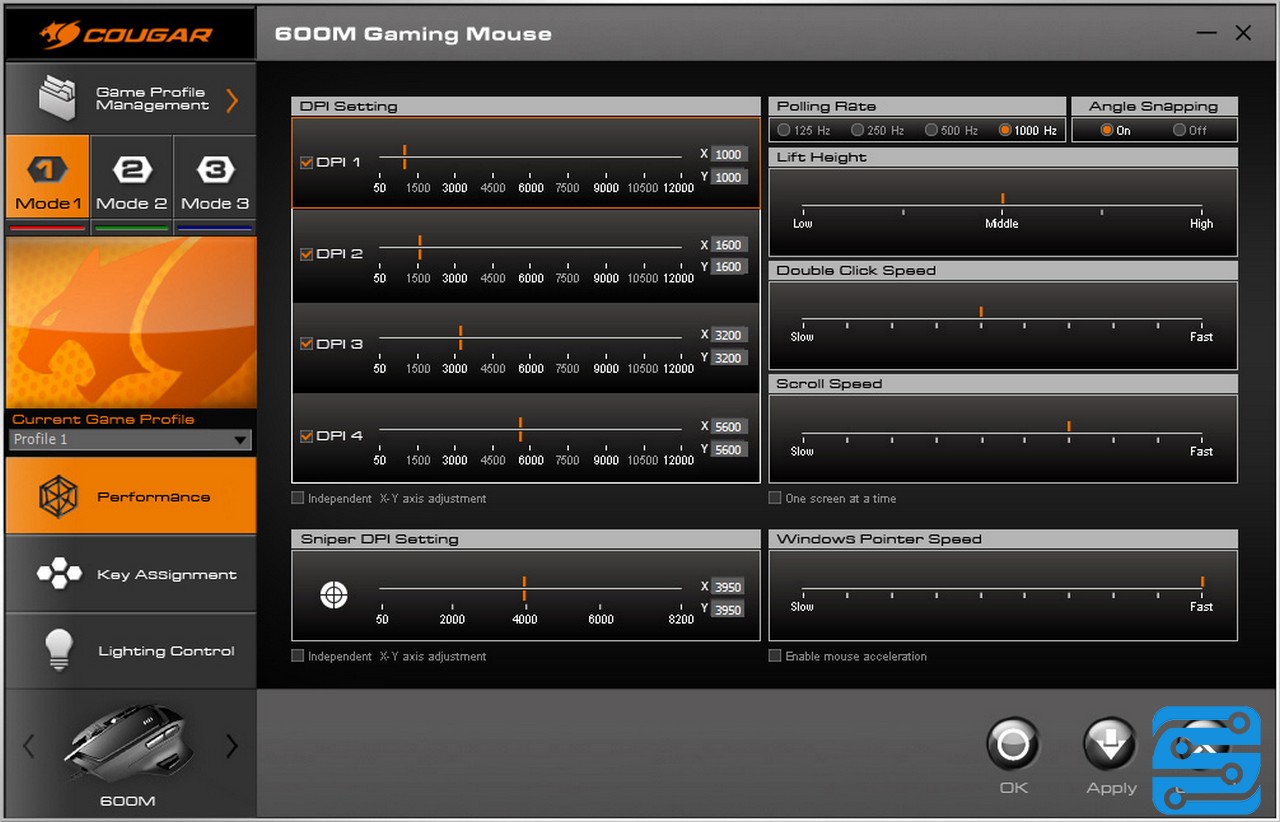Minimize the Cougar window
This screenshot has width=1280, height=822.
[x=1205, y=33]
